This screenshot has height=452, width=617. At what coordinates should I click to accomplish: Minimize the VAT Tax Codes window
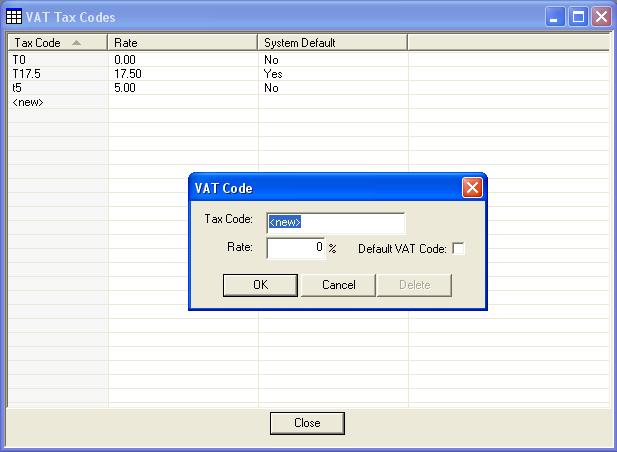point(555,17)
